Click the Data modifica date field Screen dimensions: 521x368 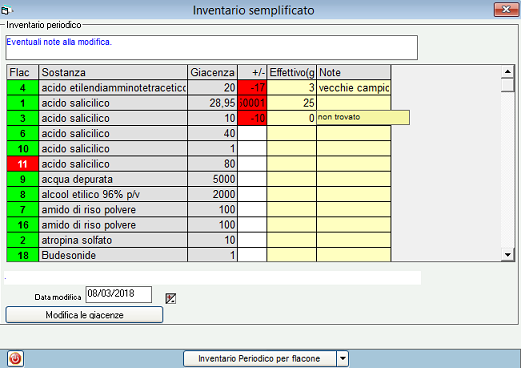point(119,294)
